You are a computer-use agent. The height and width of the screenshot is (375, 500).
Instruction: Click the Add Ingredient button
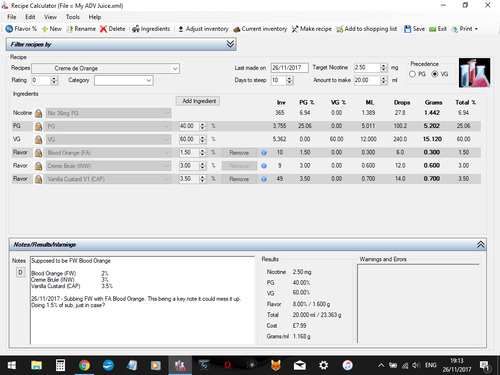pyautogui.click(x=198, y=101)
